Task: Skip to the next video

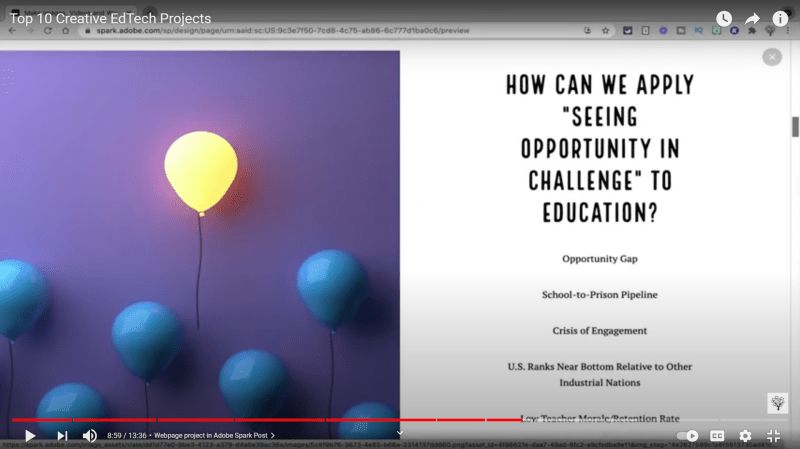Action: click(62, 436)
